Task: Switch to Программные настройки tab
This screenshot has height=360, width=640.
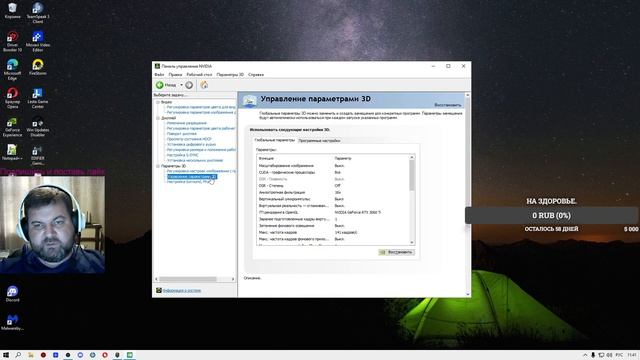Action: click(319, 140)
